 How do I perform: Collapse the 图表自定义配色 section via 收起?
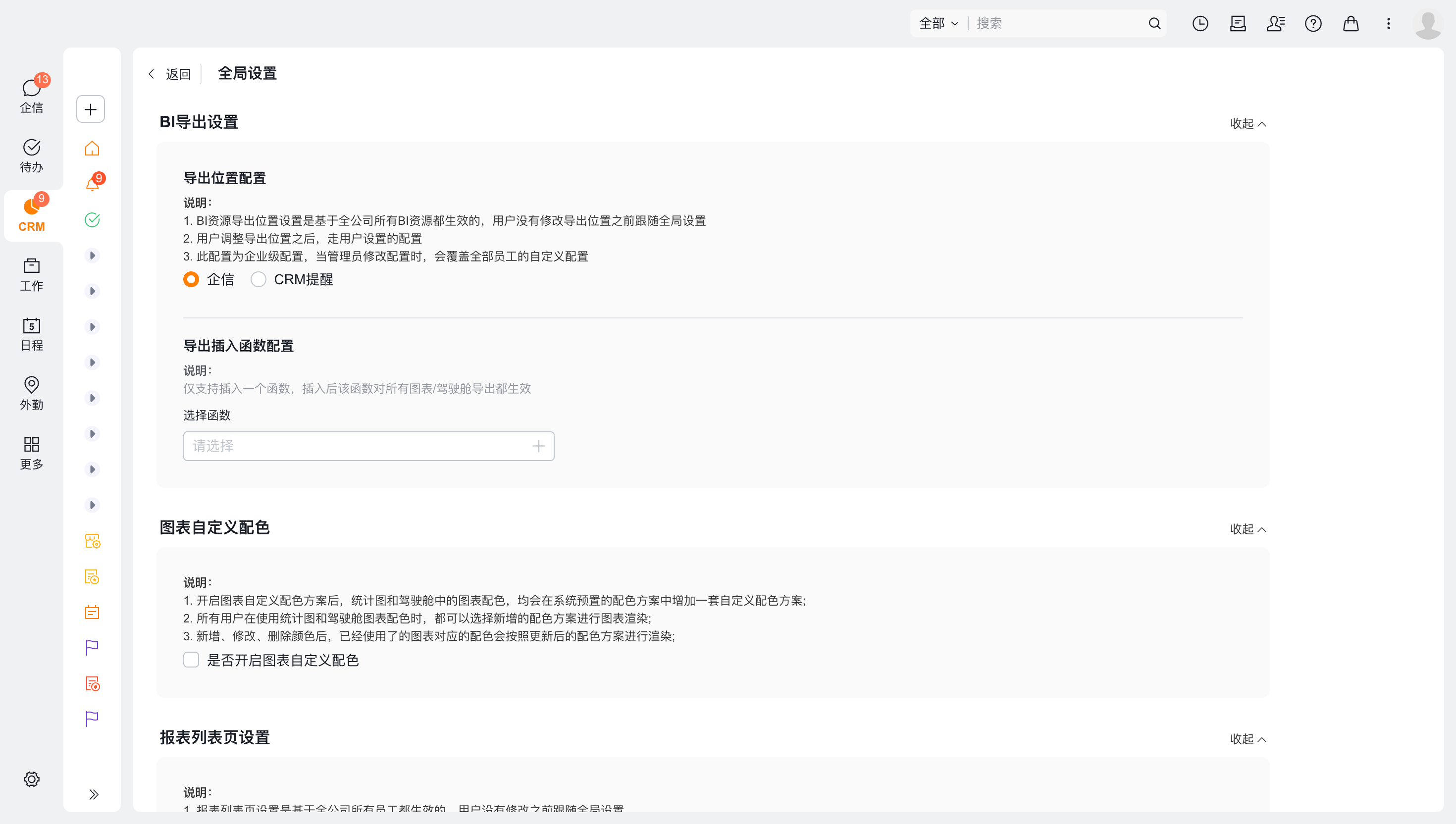coord(1248,529)
